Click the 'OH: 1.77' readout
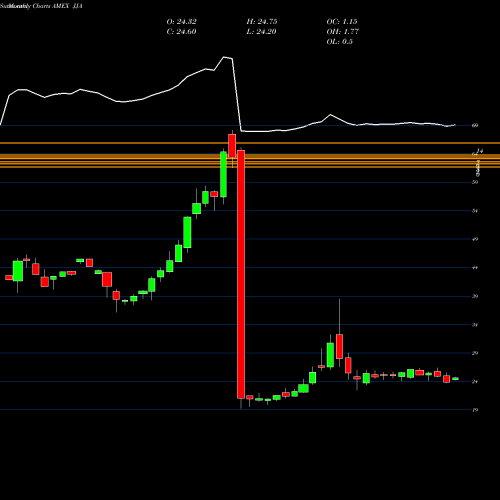The width and height of the screenshot is (500, 500). [342, 32]
